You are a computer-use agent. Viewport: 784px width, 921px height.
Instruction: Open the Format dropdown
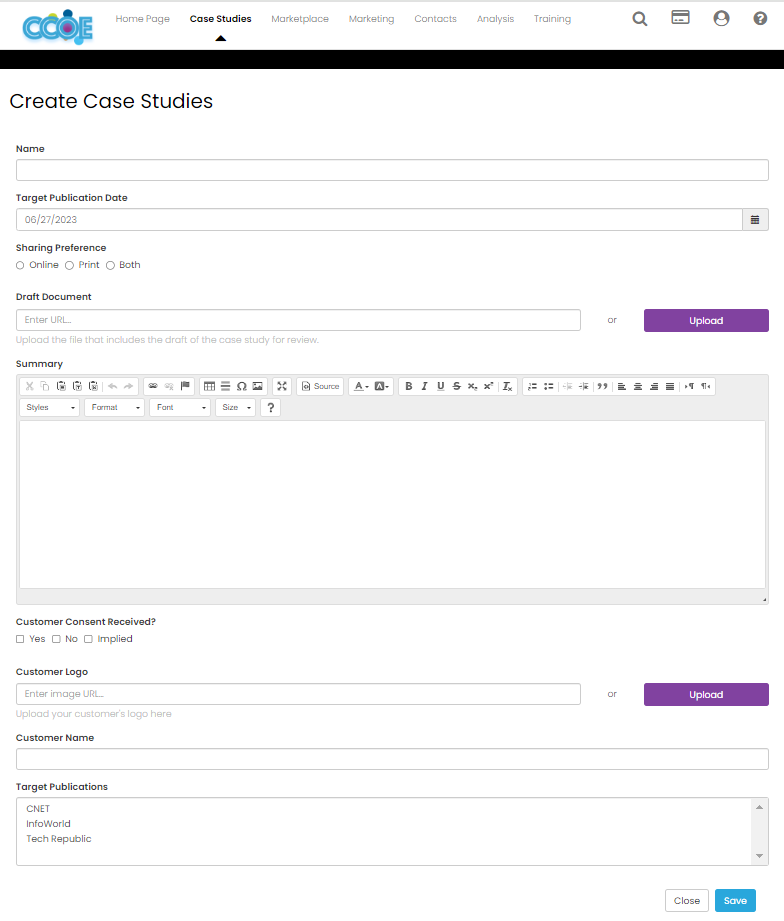click(115, 407)
